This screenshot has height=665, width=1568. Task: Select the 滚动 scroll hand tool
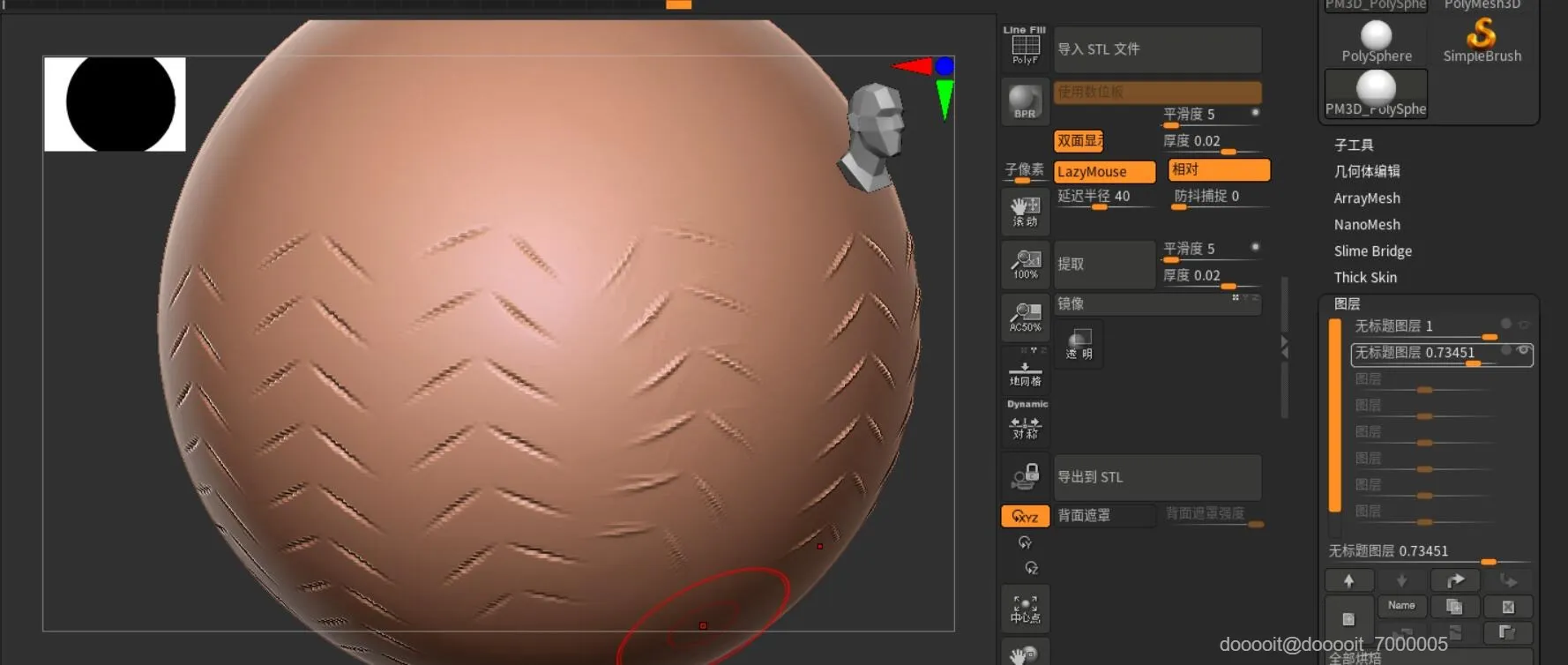(1025, 212)
